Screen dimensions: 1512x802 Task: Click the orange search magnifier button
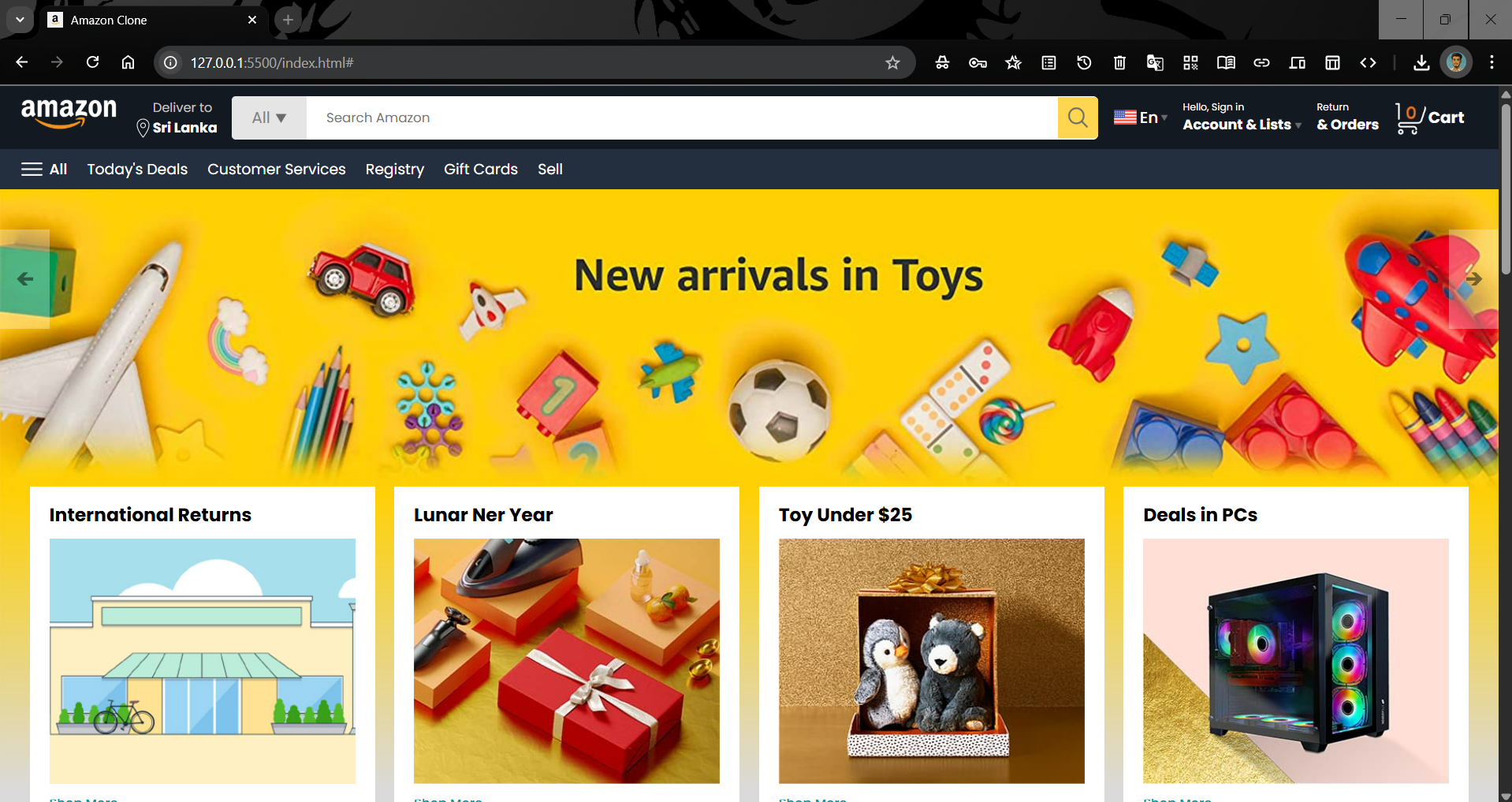coord(1077,118)
